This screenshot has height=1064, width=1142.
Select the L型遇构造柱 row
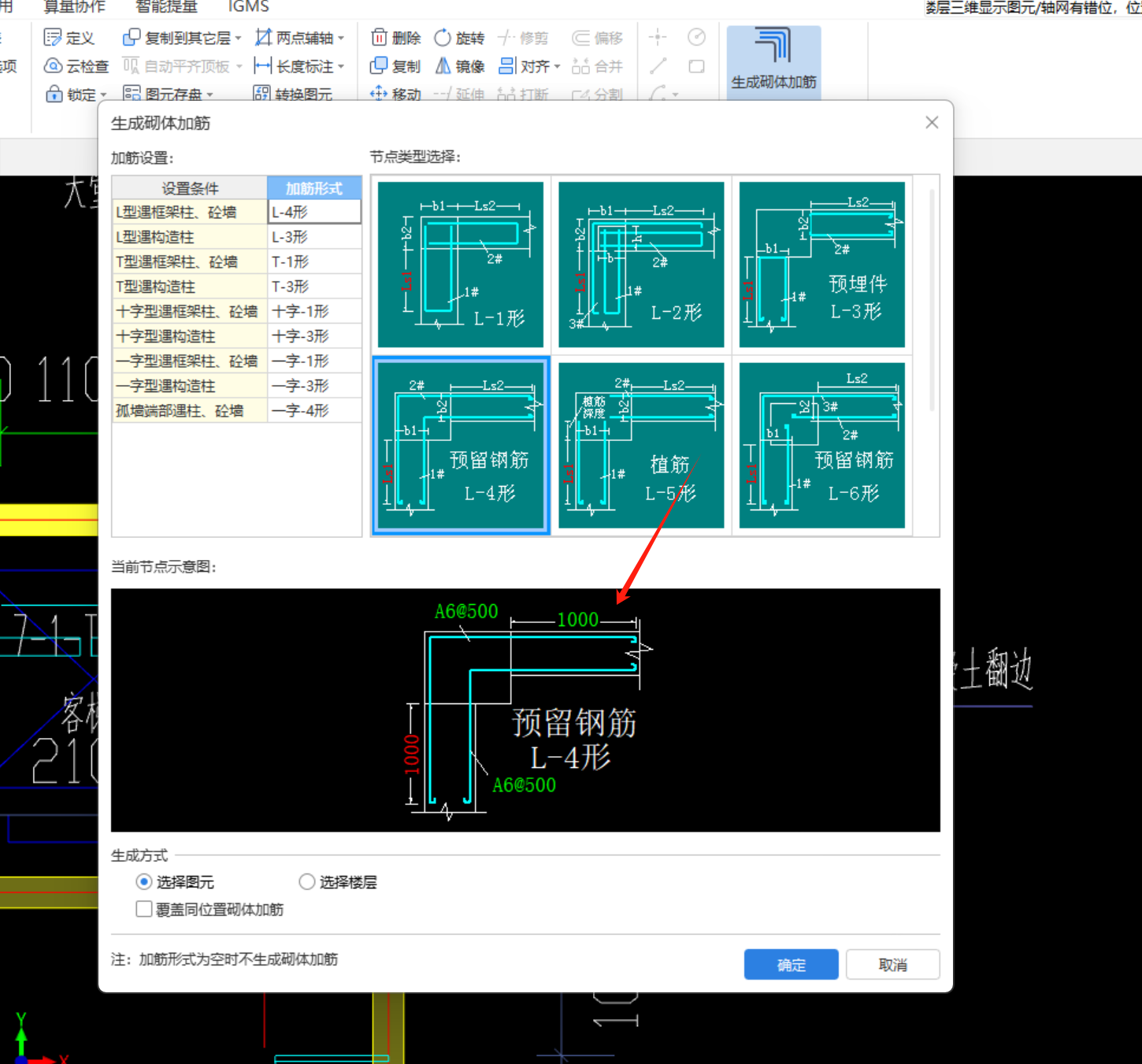236,237
